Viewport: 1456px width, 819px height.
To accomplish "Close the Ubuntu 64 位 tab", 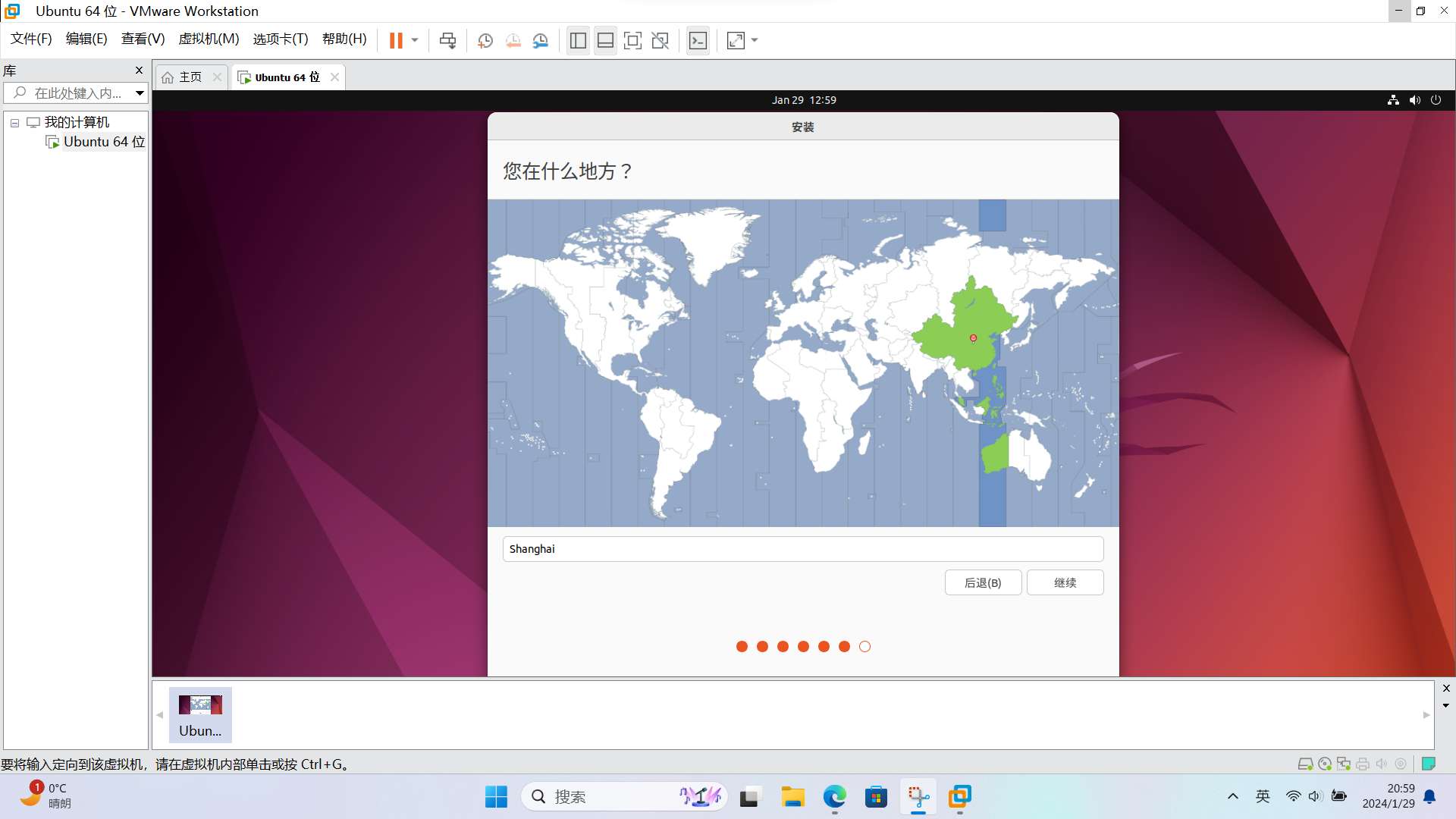I will (334, 77).
